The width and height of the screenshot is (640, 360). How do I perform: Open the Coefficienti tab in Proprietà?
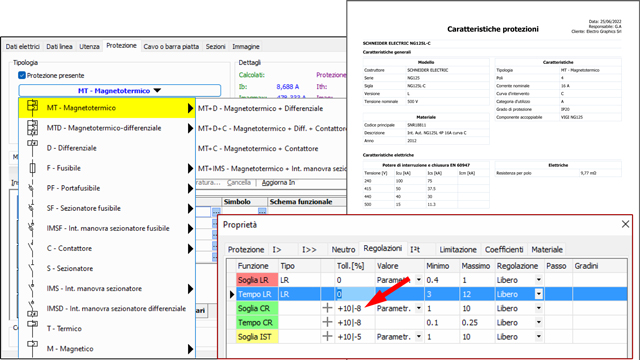point(504,249)
